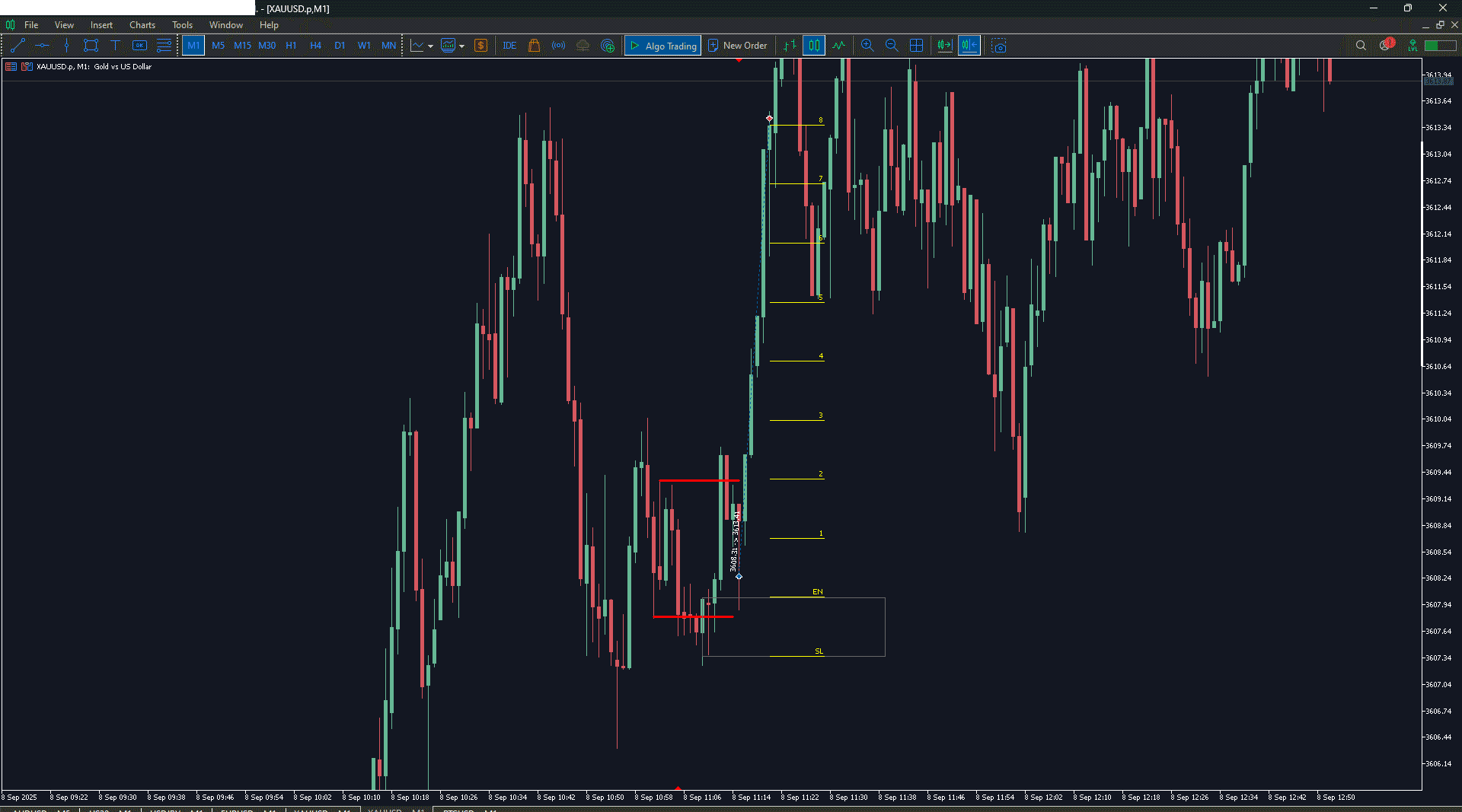Screen dimensions: 1462x812
Task: Switch chart to candlestick display mode
Action: [814, 46]
